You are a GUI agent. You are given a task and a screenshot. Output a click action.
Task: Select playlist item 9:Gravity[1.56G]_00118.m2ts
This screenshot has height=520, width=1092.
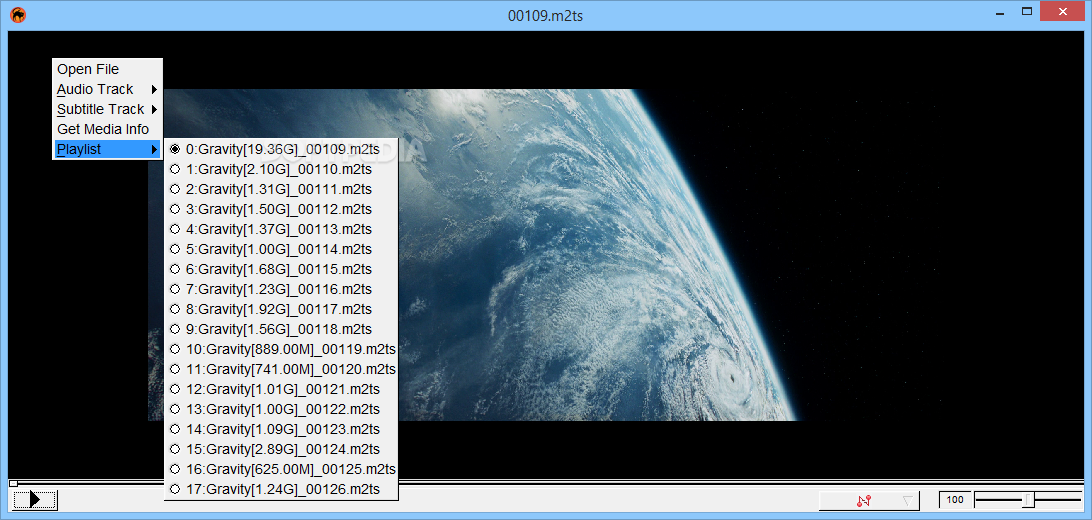tap(281, 329)
